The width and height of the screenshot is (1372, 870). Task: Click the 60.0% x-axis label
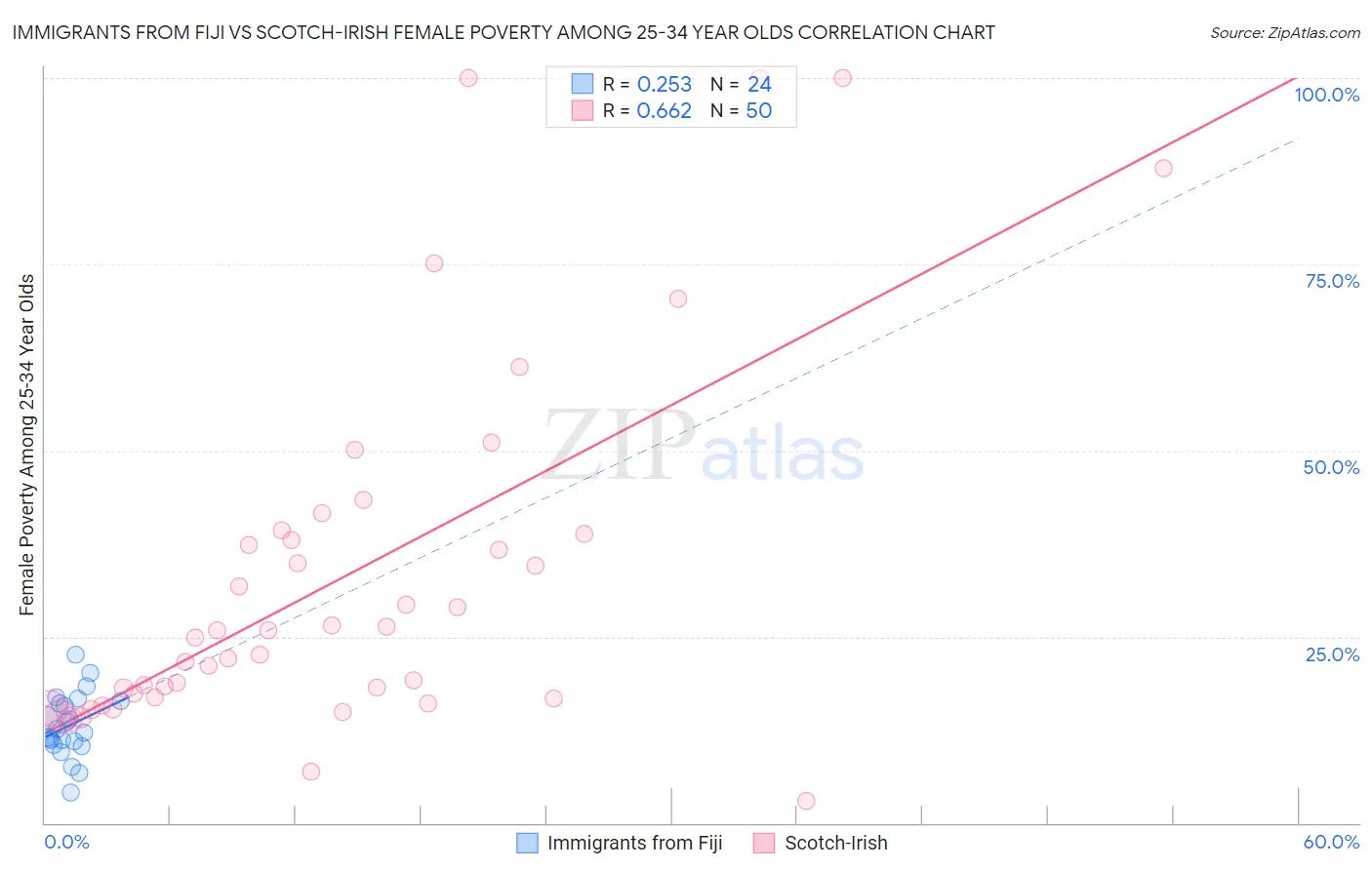1331,842
